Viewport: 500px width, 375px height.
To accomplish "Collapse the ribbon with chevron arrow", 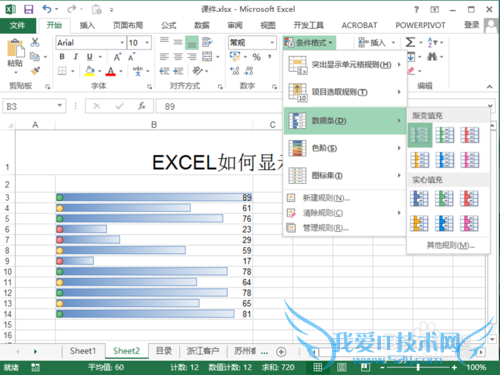I will tap(489, 87).
